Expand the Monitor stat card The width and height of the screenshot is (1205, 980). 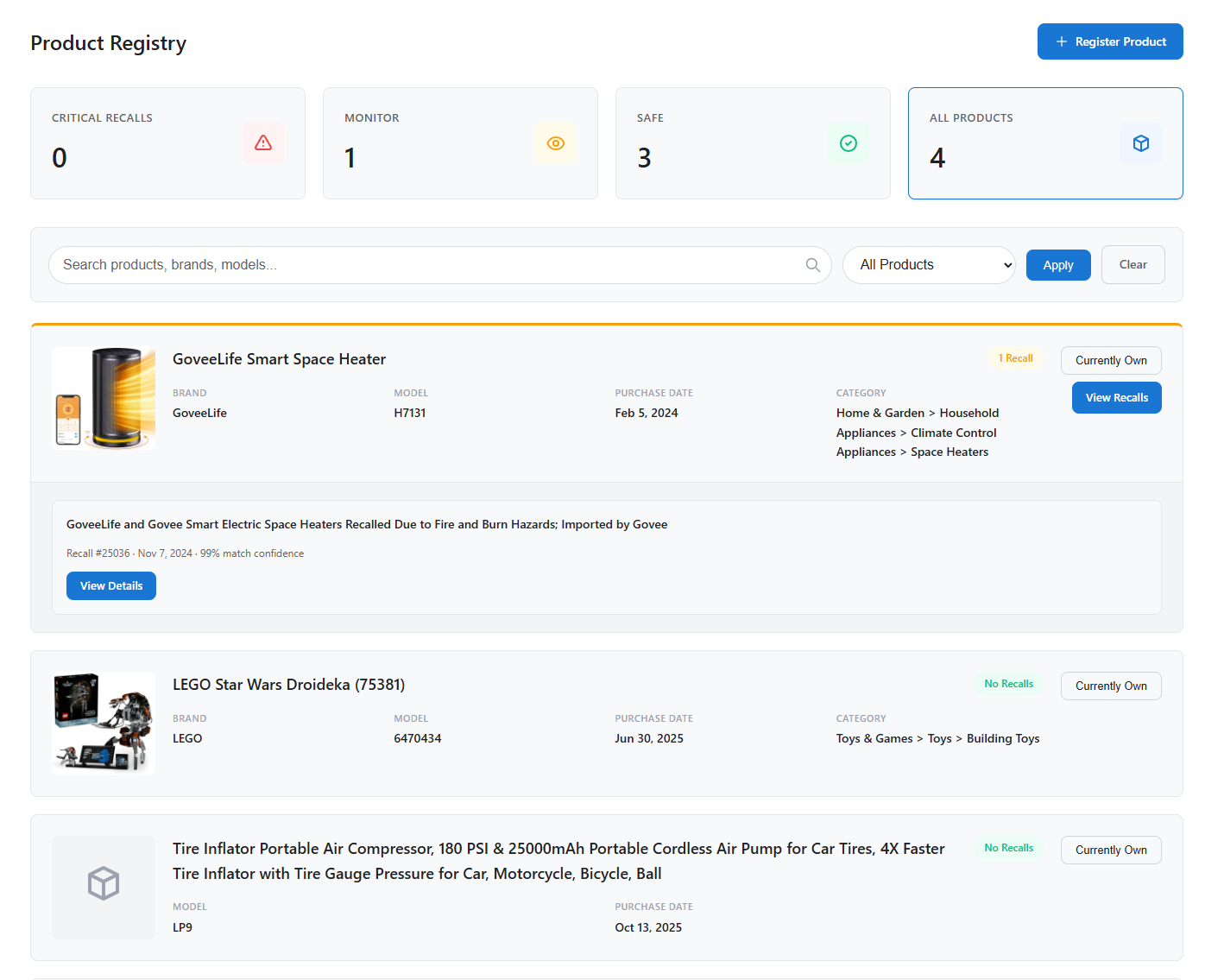460,143
